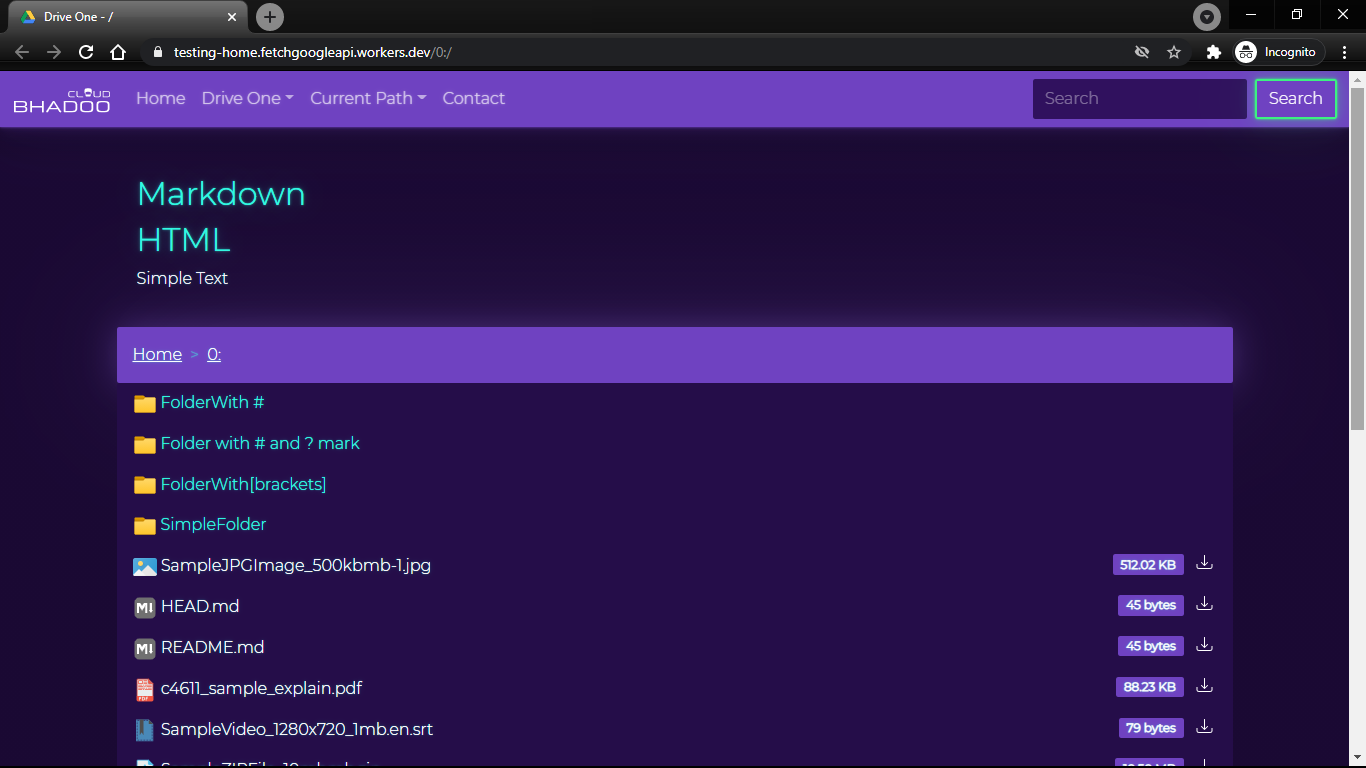
Task: Click the browser address bar URL
Action: pos(313,52)
